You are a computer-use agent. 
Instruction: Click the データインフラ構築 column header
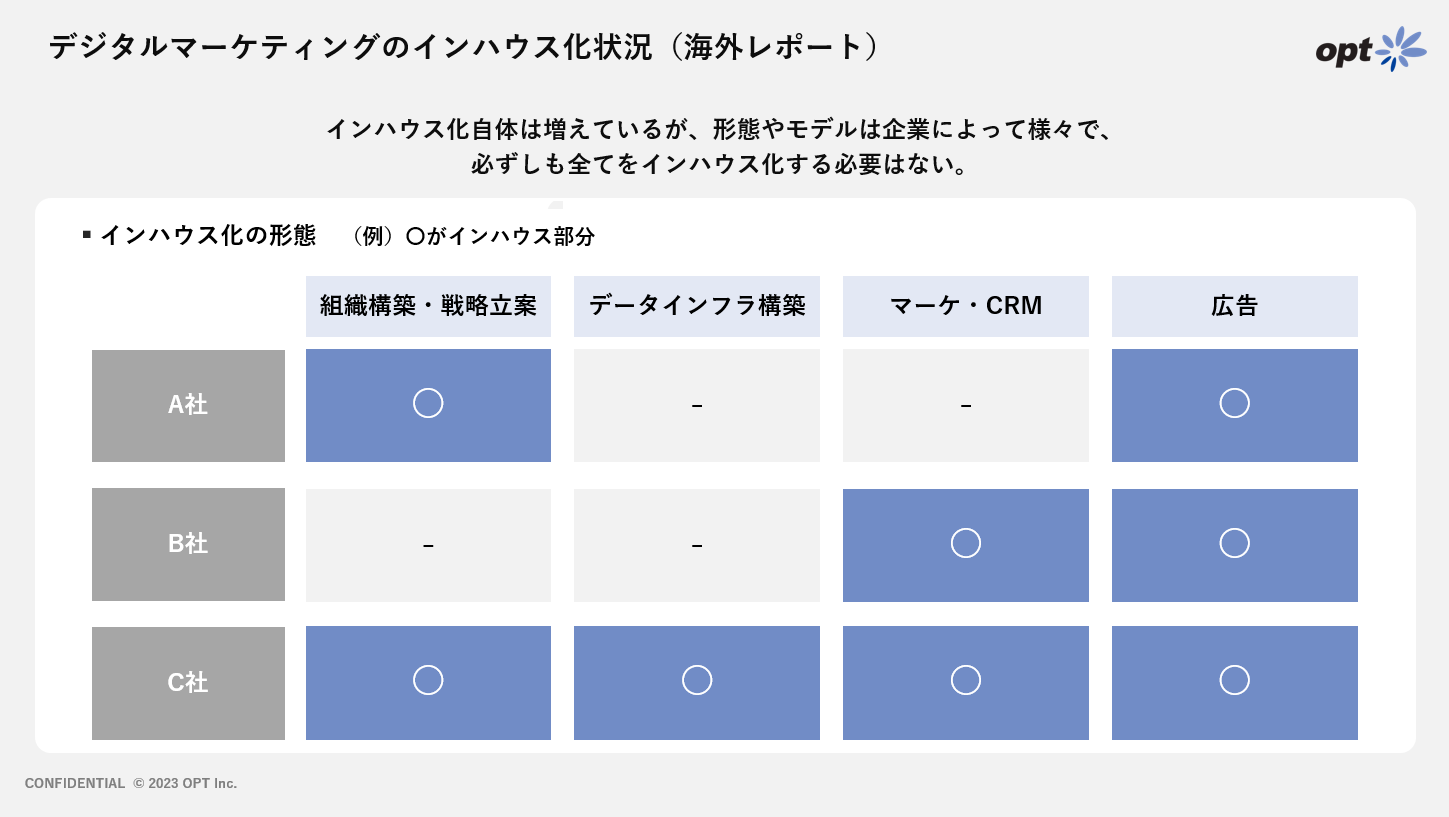(697, 306)
